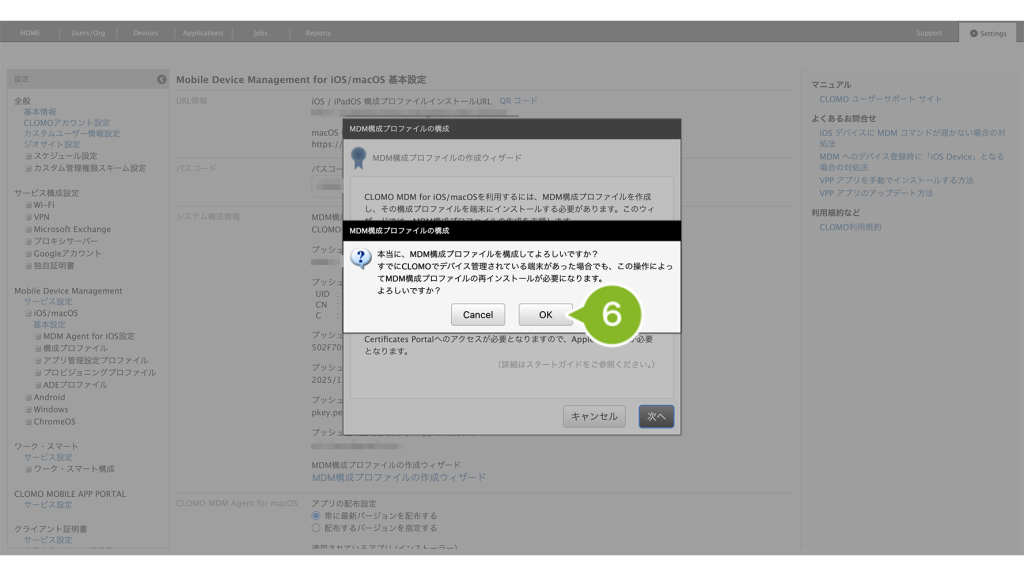Expand the ChromeOS settings node
The width and height of the screenshot is (1024, 576).
tap(29, 422)
